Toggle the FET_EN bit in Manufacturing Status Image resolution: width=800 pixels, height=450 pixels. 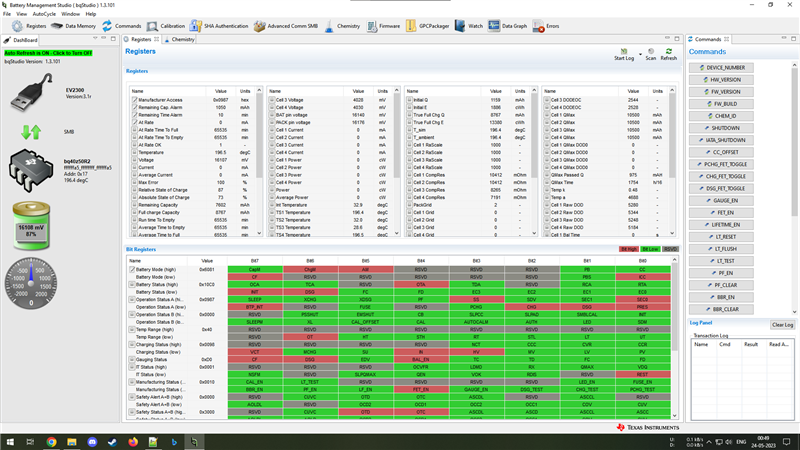tap(421, 389)
